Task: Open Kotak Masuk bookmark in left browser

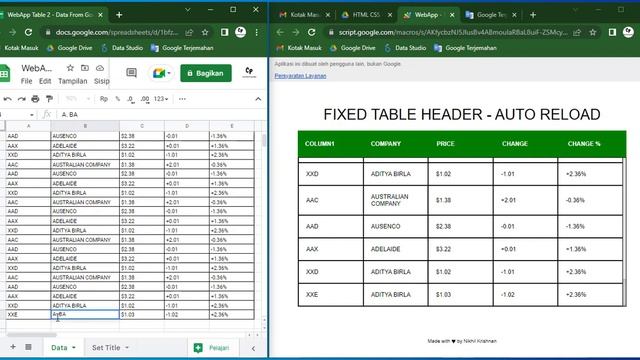Action: click(21, 48)
